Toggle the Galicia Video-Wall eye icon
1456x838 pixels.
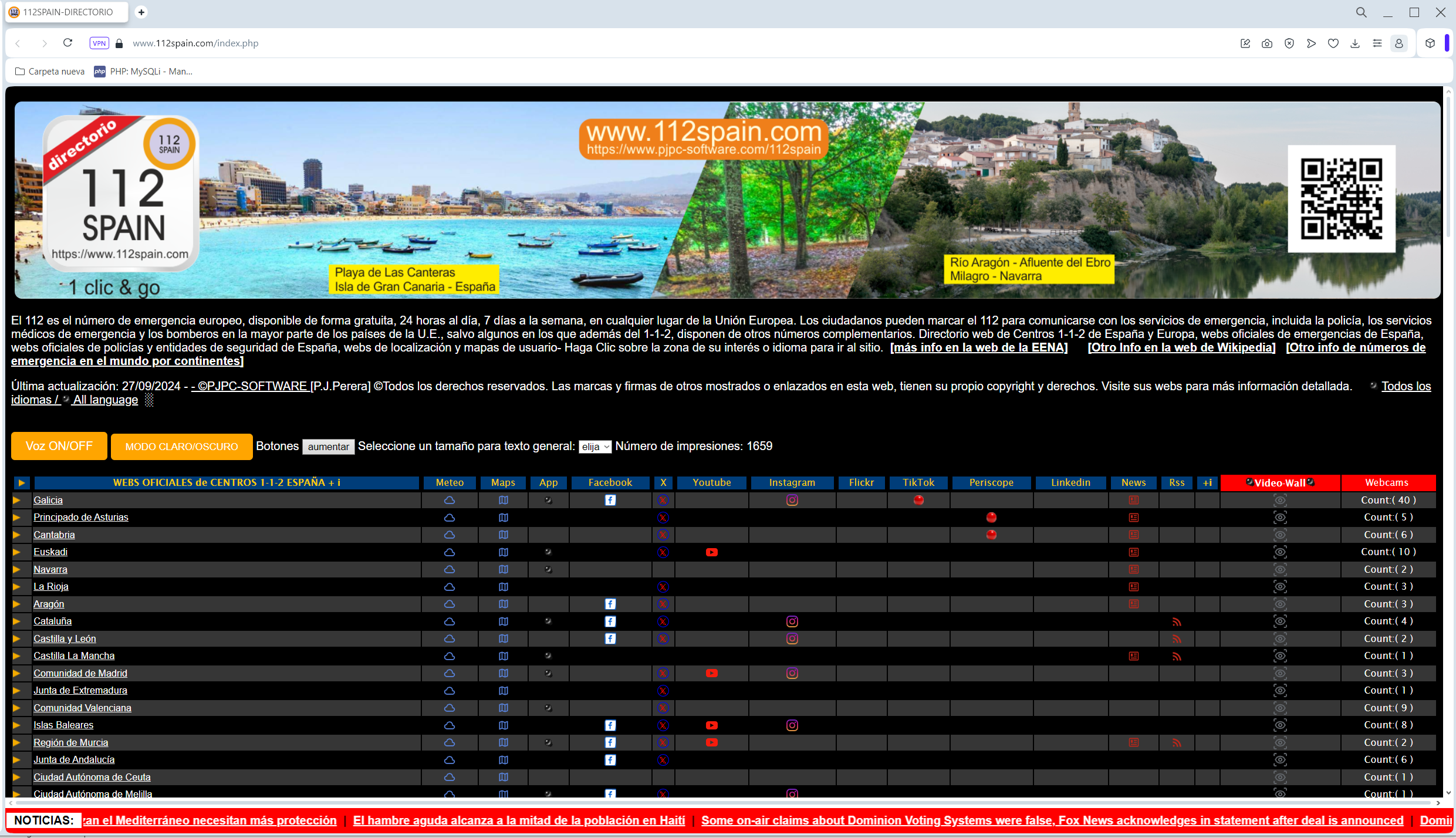click(1280, 500)
